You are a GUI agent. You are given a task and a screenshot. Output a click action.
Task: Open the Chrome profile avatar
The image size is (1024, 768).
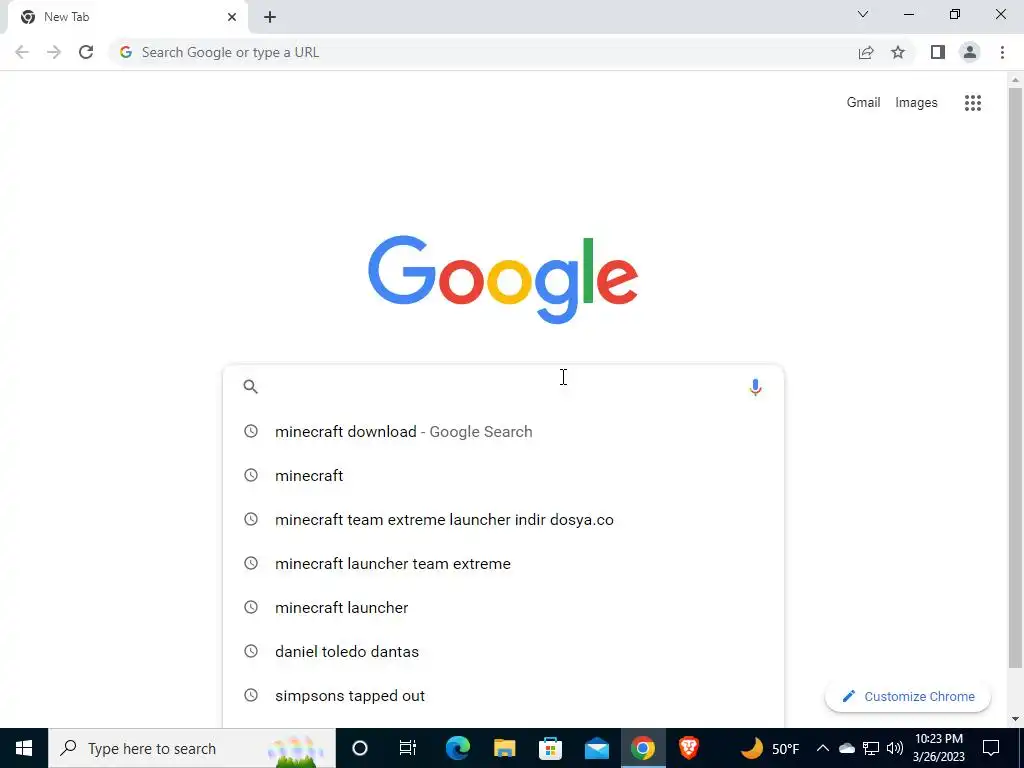[970, 52]
